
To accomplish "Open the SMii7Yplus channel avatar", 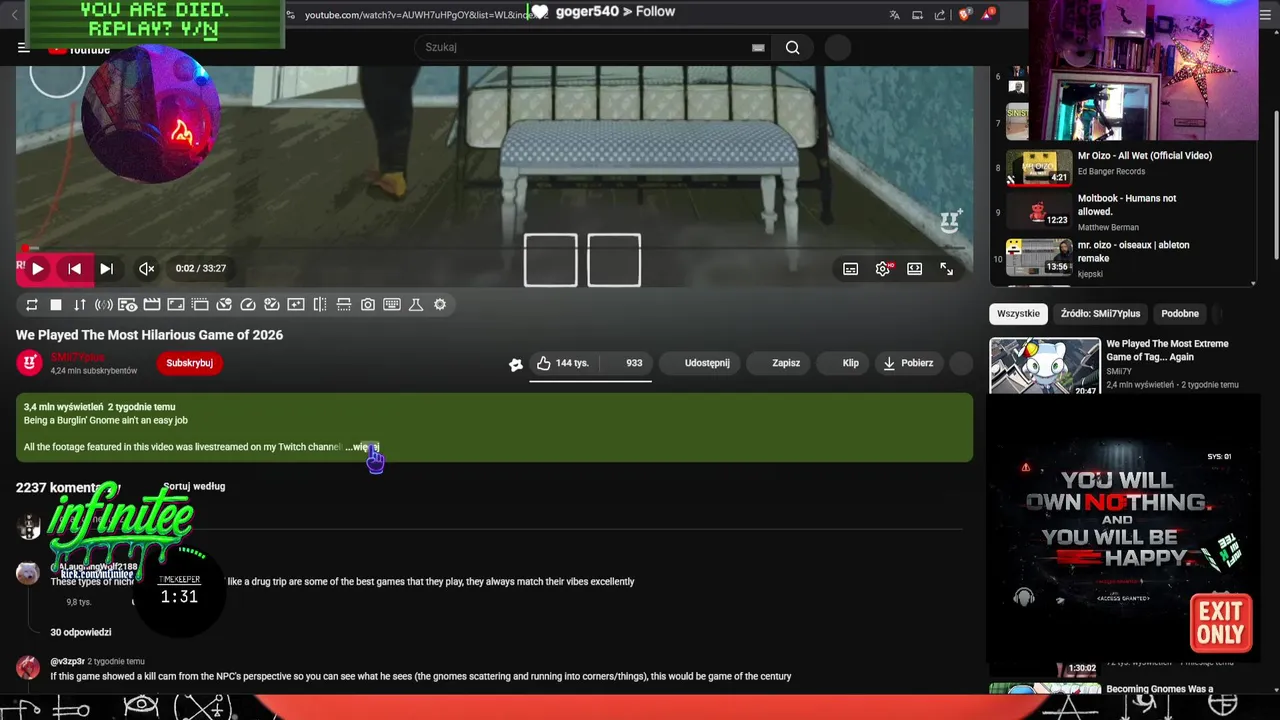I will coord(29,363).
